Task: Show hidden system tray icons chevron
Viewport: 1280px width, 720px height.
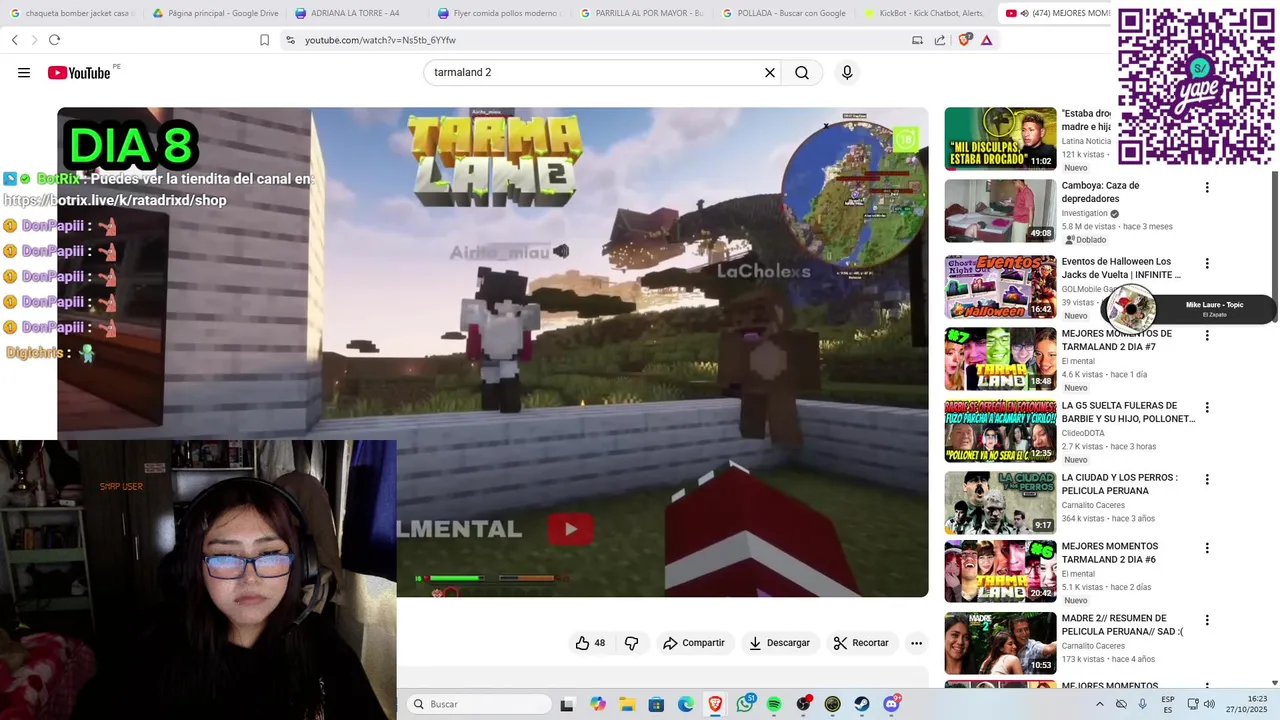Action: click(x=1100, y=704)
